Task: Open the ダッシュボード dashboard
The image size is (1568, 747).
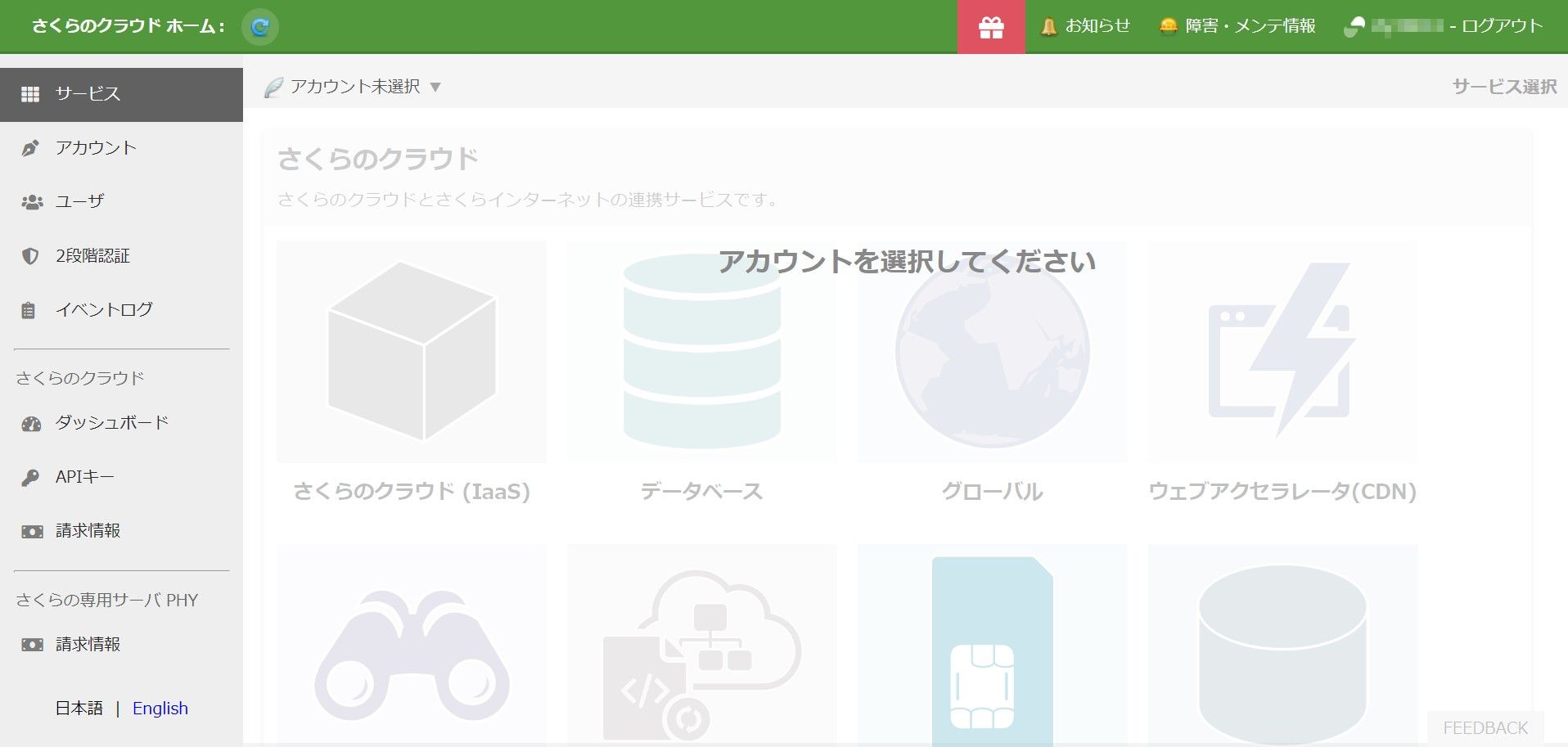Action: tap(111, 423)
